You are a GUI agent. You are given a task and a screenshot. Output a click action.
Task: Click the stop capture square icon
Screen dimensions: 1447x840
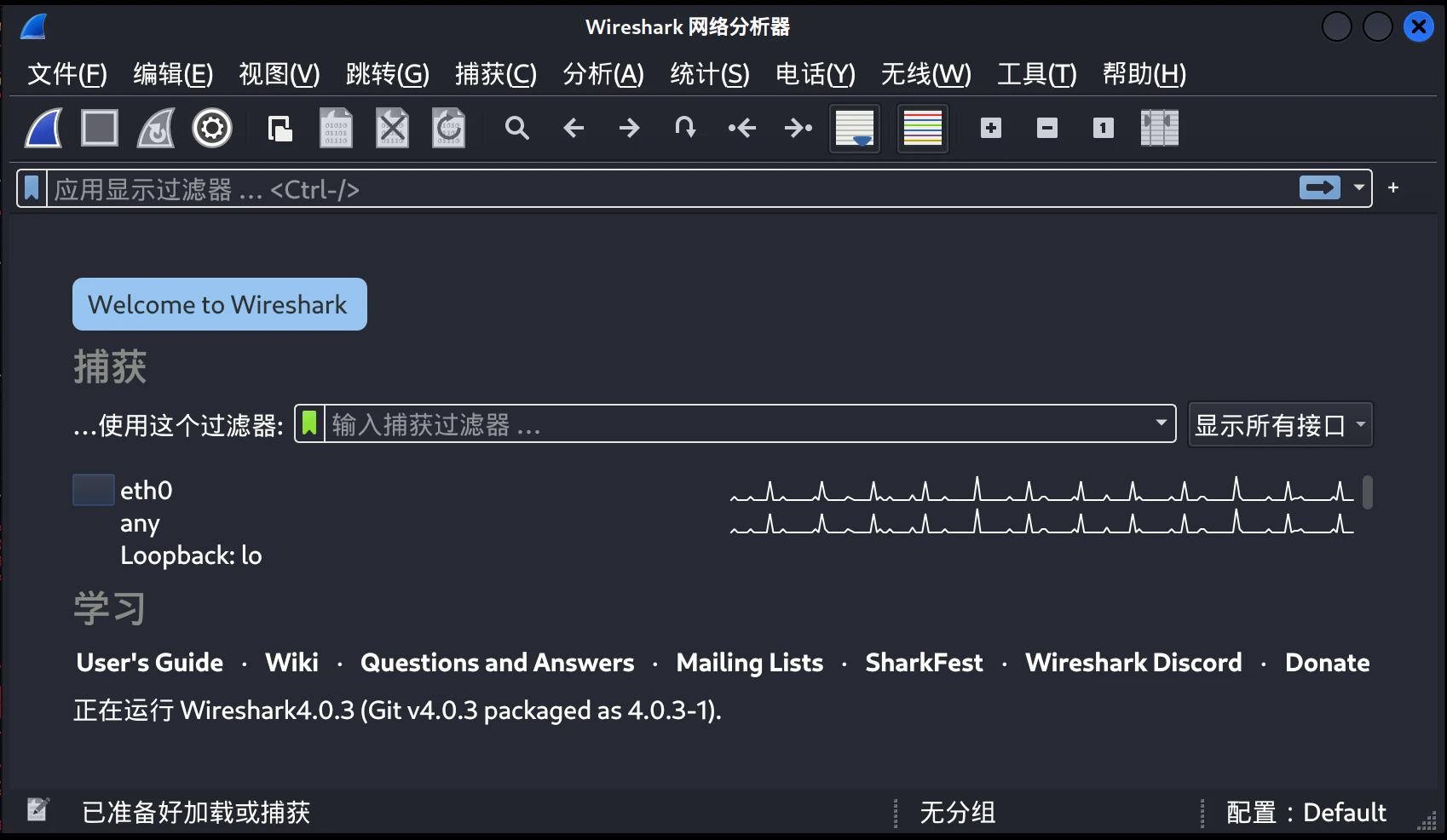click(x=100, y=129)
